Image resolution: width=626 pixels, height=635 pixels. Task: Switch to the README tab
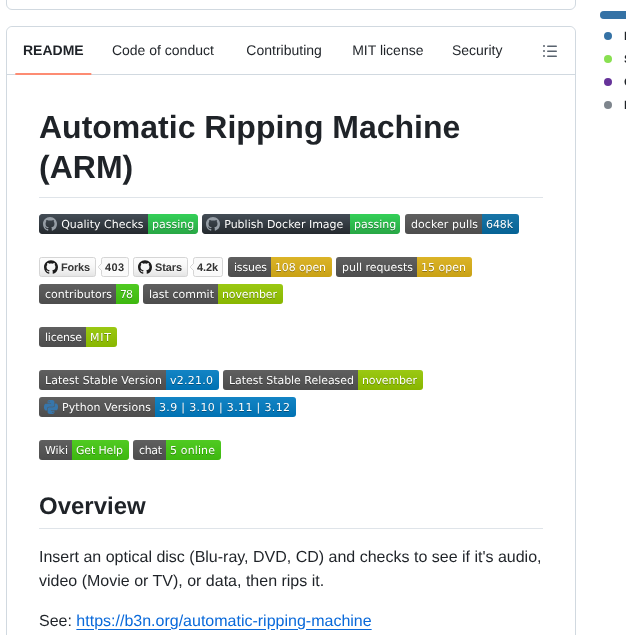(x=53, y=51)
